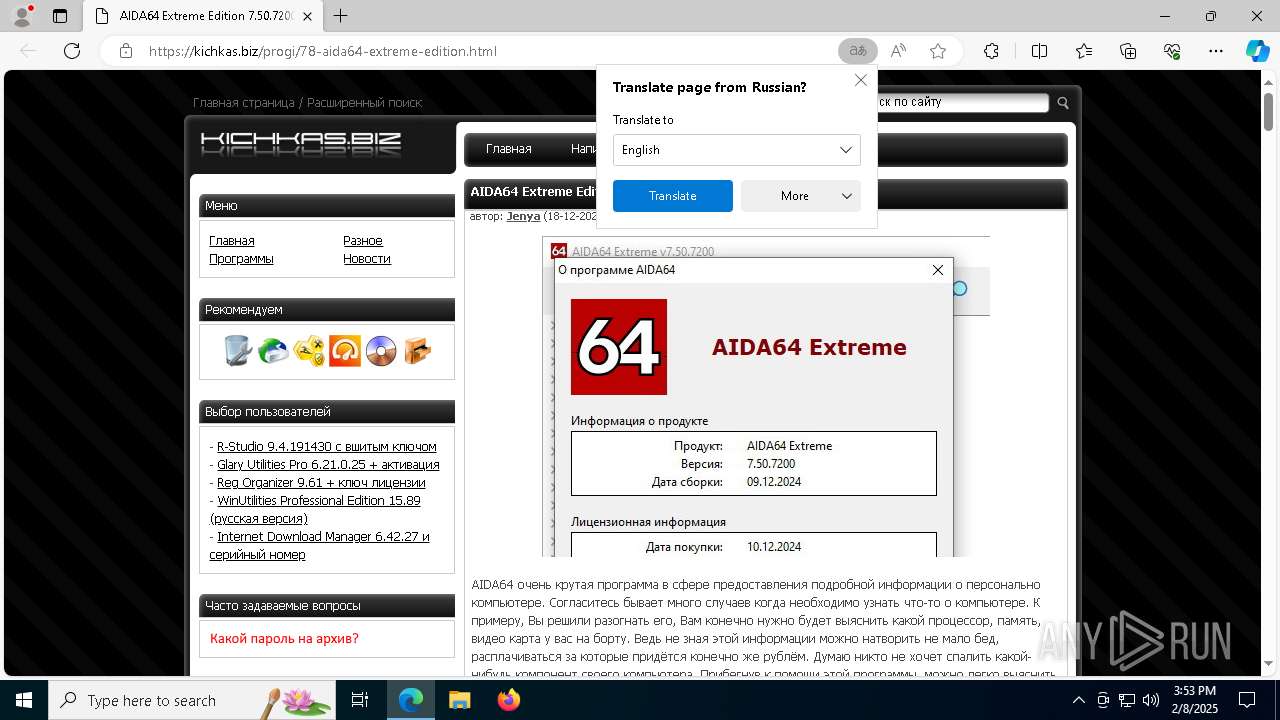1280x720 pixels.
Task: Click the blue Translate button
Action: (x=673, y=196)
